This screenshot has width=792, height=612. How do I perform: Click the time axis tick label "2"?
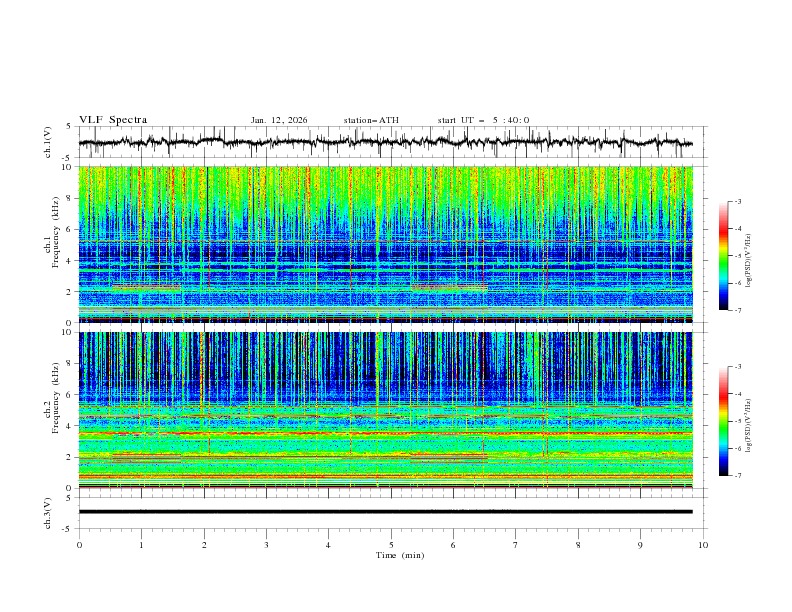(x=204, y=545)
